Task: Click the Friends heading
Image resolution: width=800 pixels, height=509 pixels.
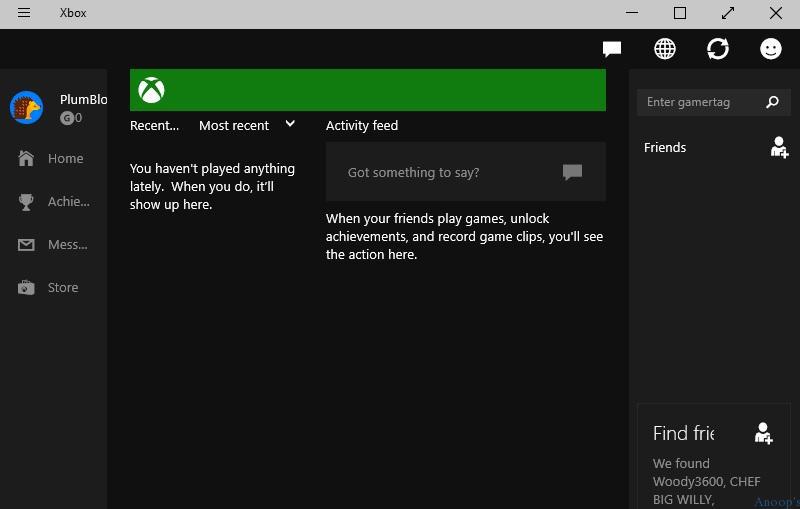Action: [x=665, y=147]
